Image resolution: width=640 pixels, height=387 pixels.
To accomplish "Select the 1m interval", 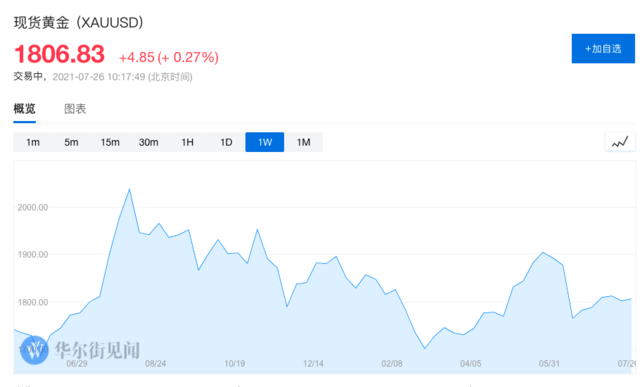I will pos(33,142).
